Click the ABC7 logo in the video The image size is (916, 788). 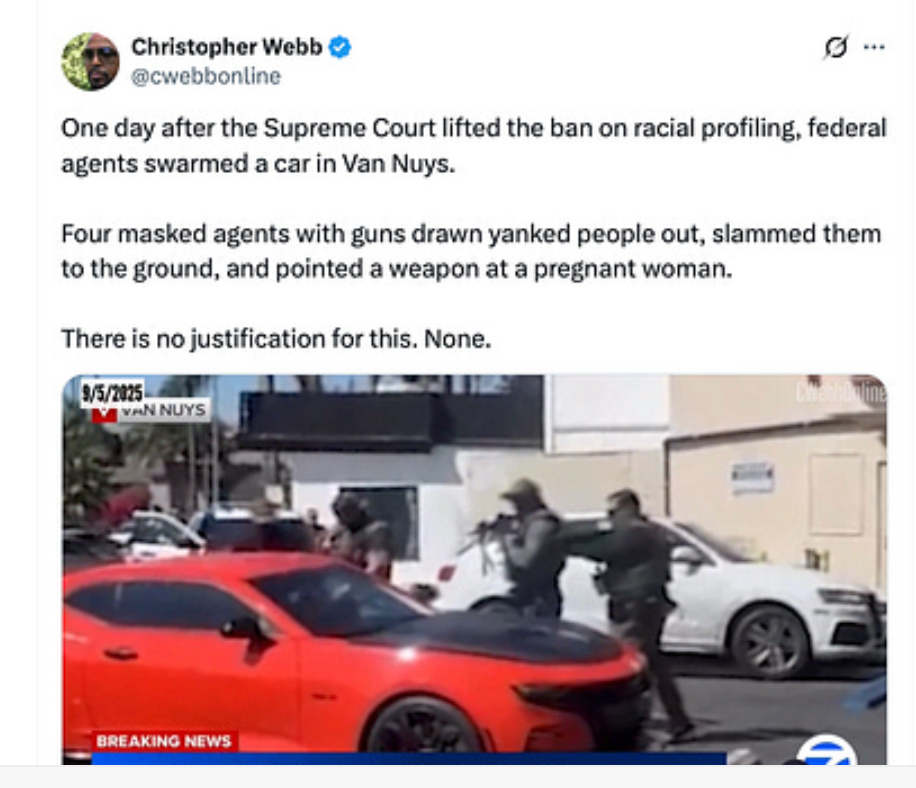[x=827, y=750]
